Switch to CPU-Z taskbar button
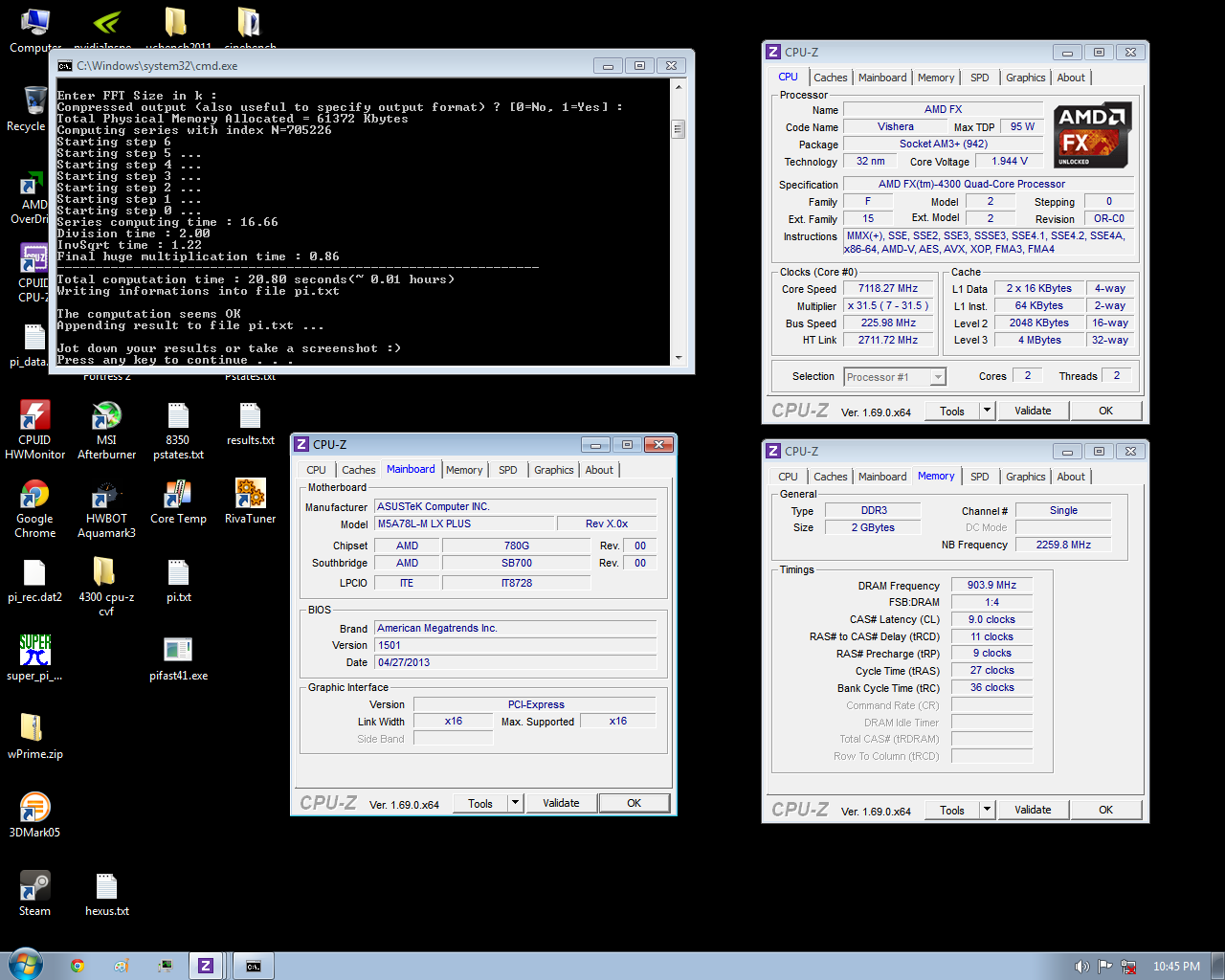The width and height of the screenshot is (1225, 980). 206,966
